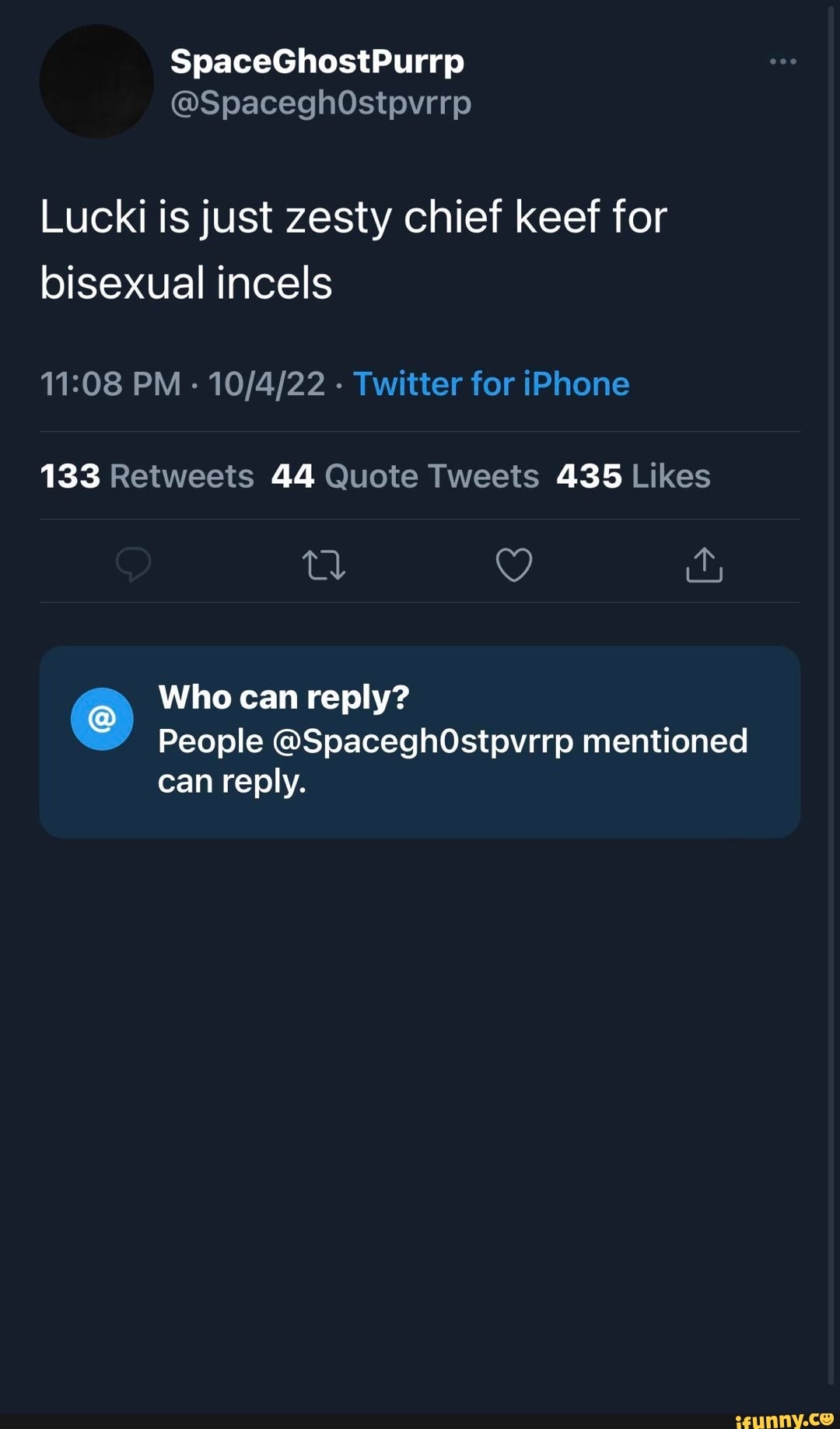Open the three-dot more options menu
Image resolution: width=840 pixels, height=1429 pixels.
pos(782,61)
